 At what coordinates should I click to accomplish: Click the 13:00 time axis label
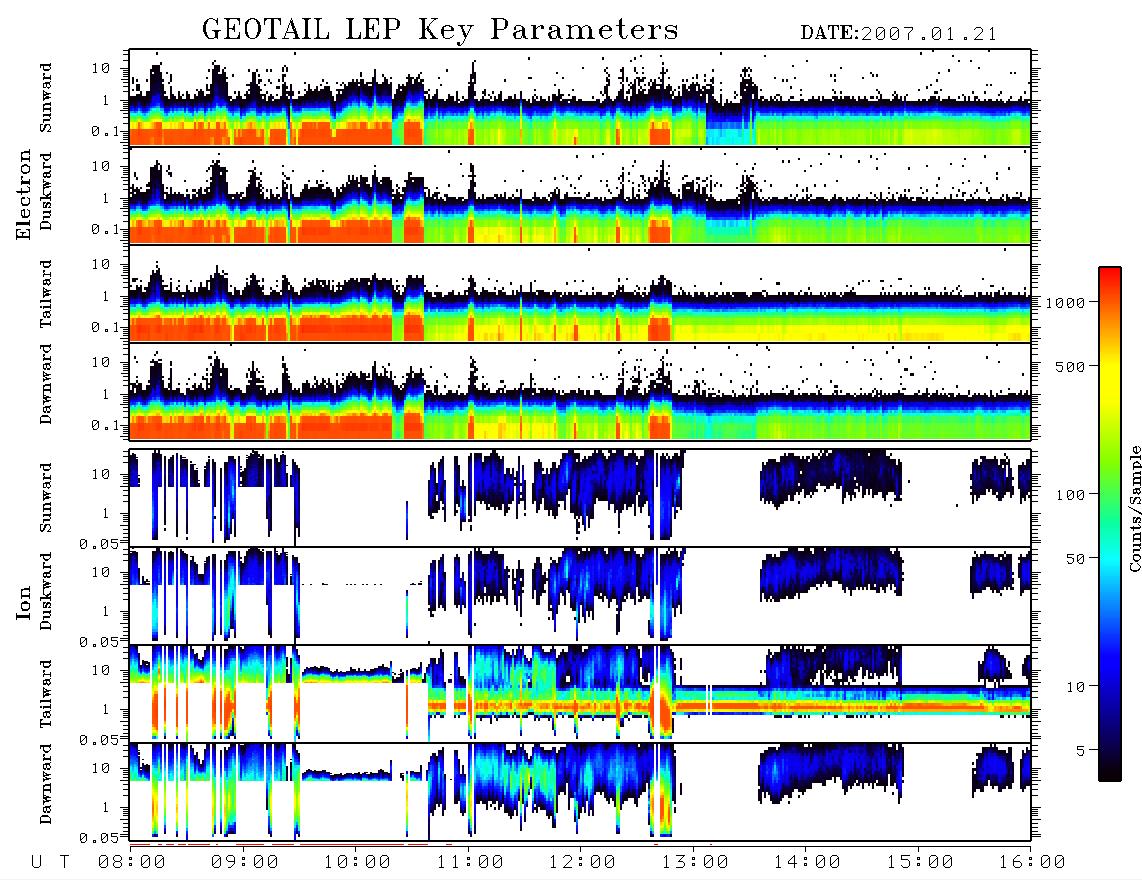pyautogui.click(x=695, y=863)
